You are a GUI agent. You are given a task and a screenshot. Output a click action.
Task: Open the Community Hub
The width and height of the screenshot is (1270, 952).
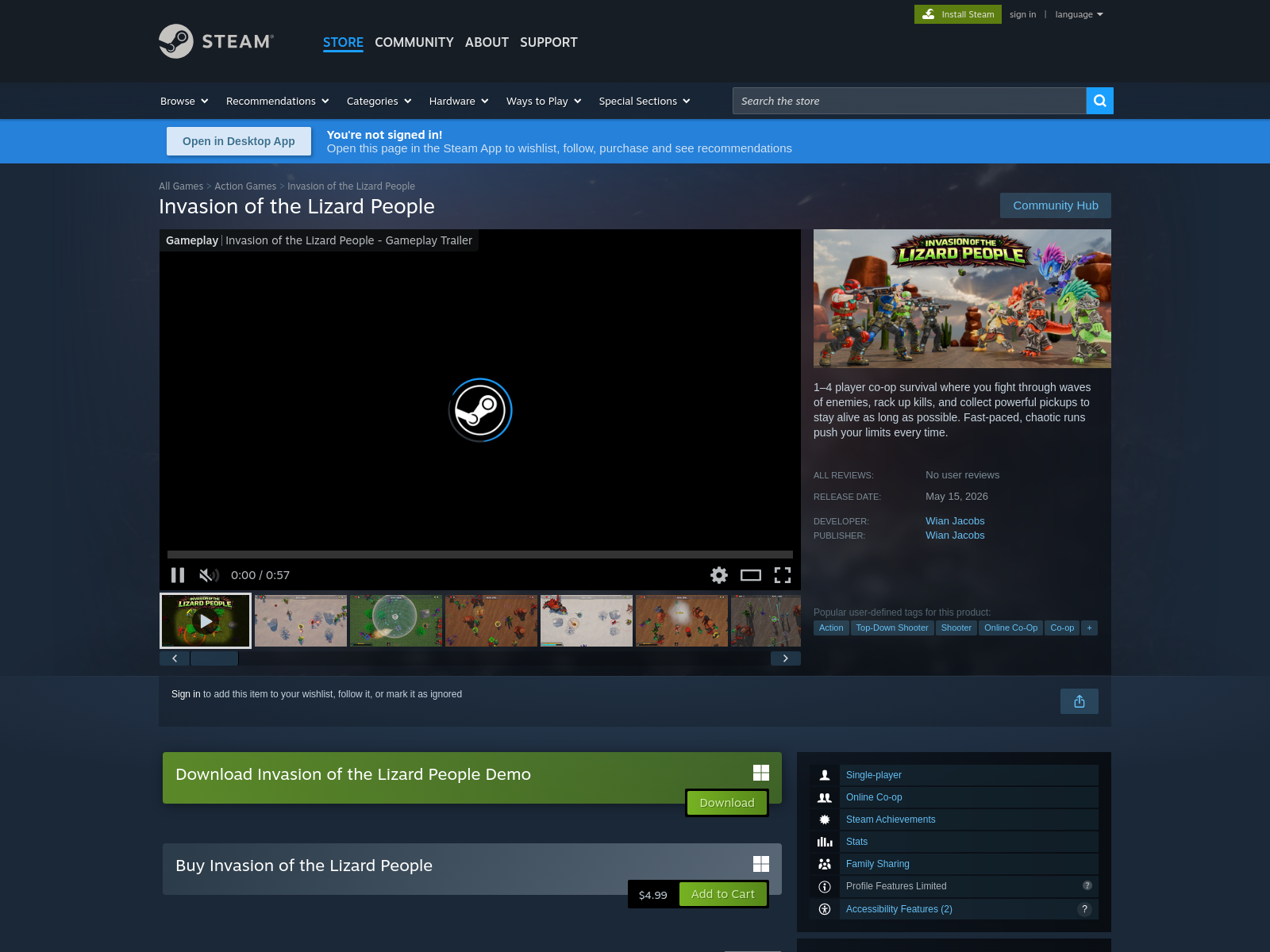tap(1056, 205)
